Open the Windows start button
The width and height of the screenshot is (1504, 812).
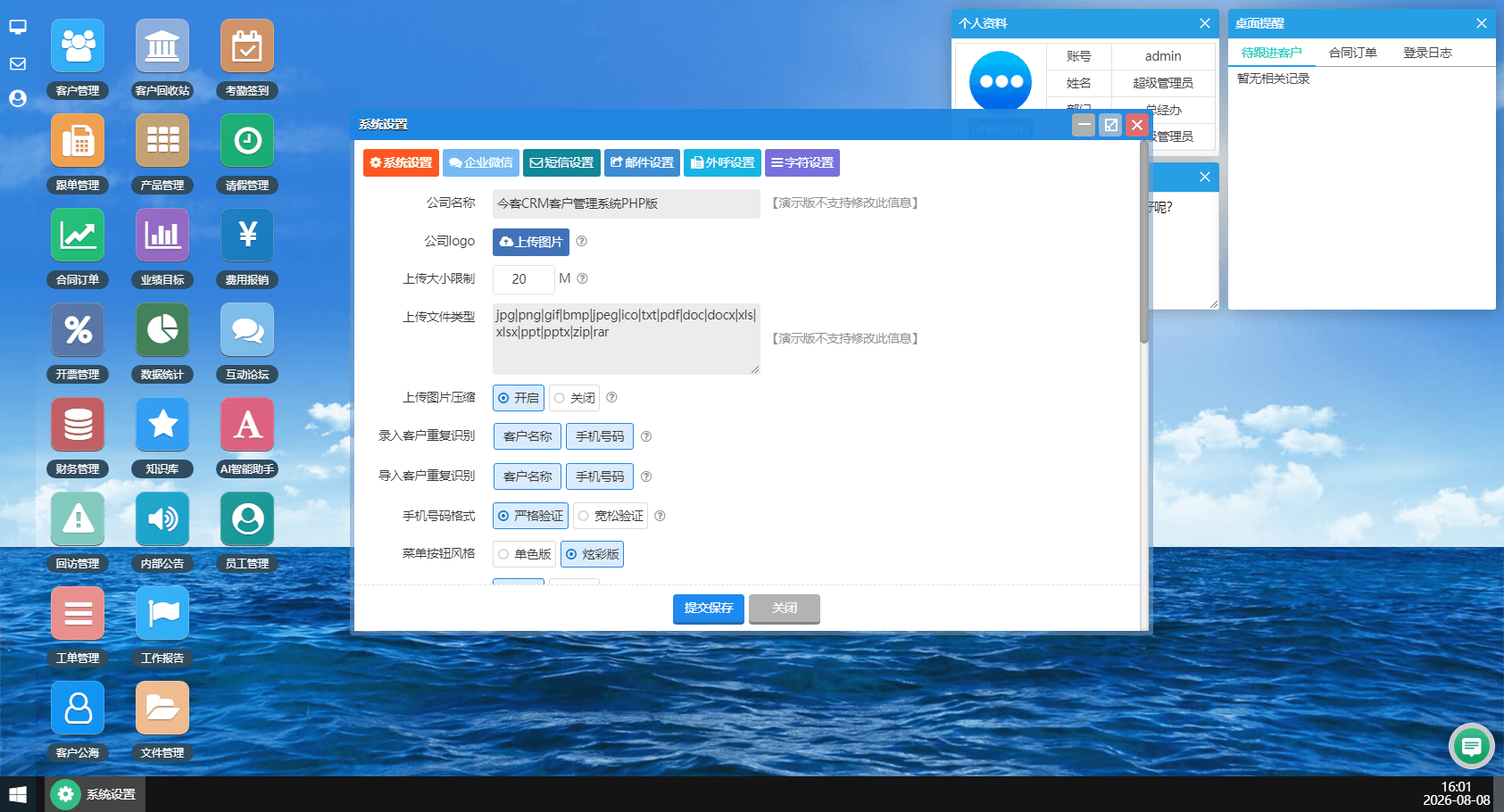pyautogui.click(x=18, y=794)
